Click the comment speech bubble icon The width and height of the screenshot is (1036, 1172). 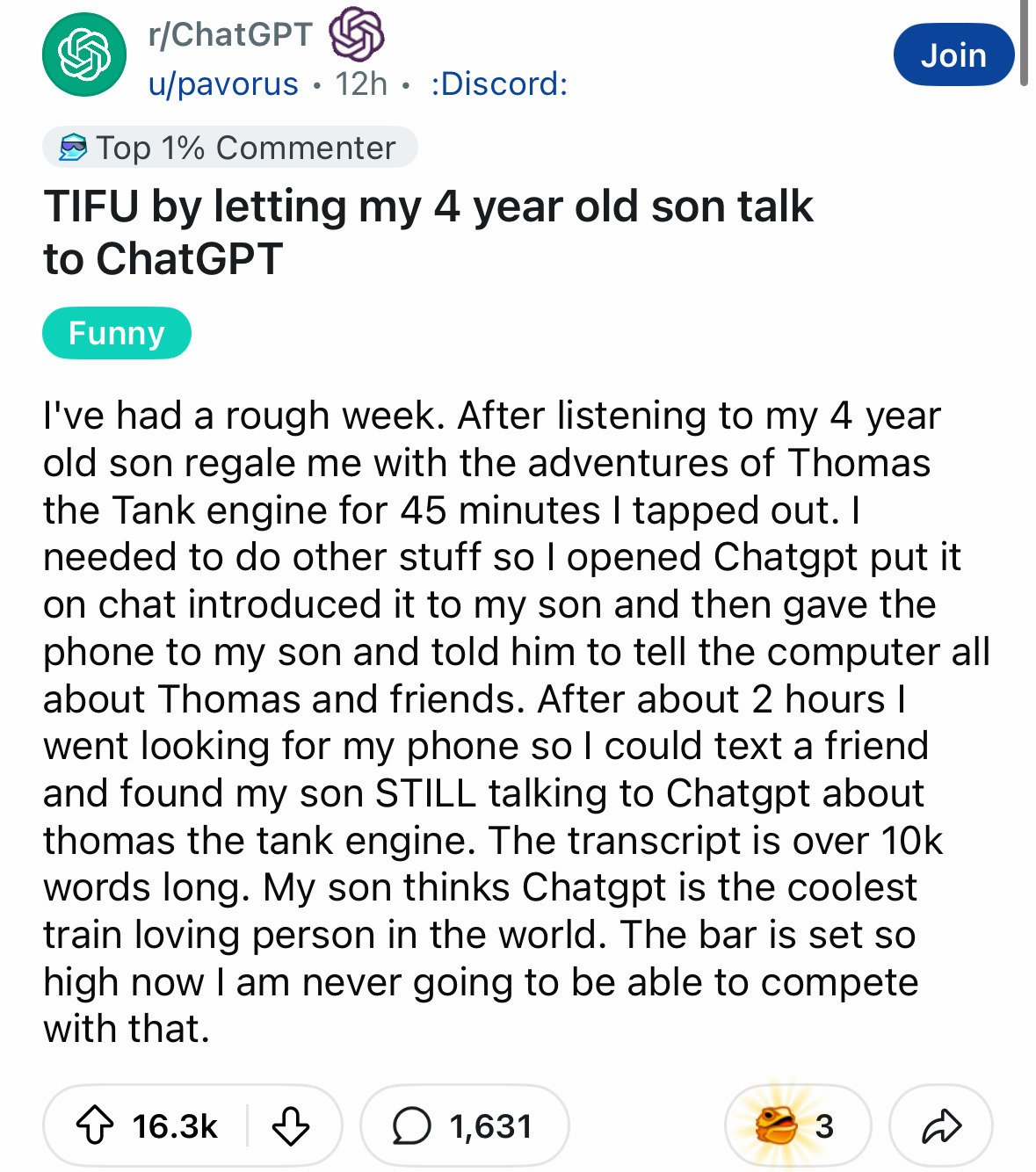coord(410,1126)
